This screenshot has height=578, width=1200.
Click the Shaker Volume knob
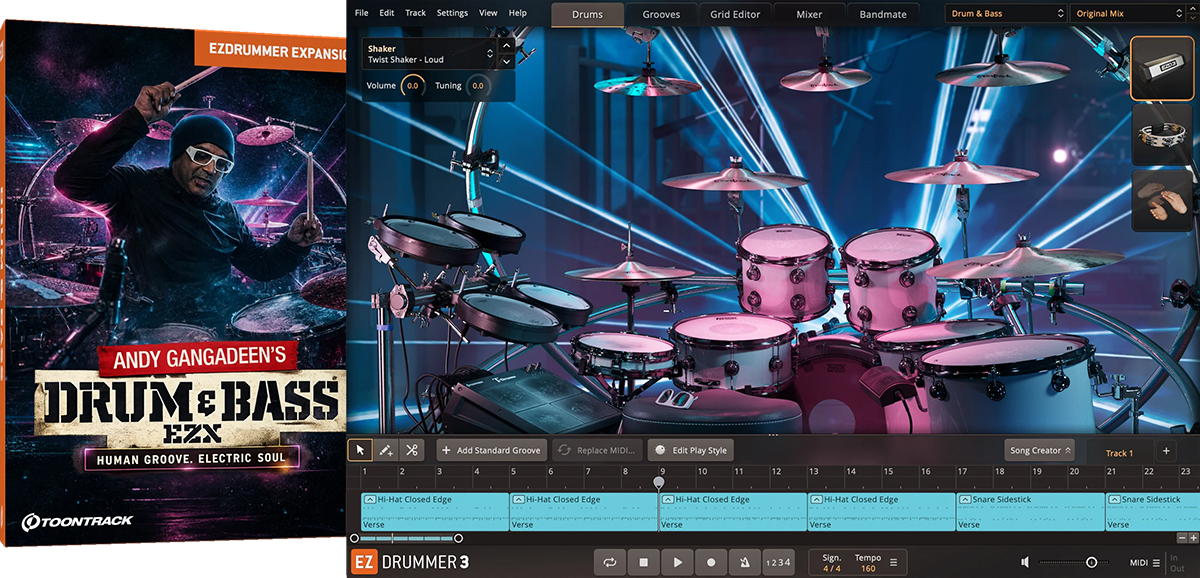[412, 86]
